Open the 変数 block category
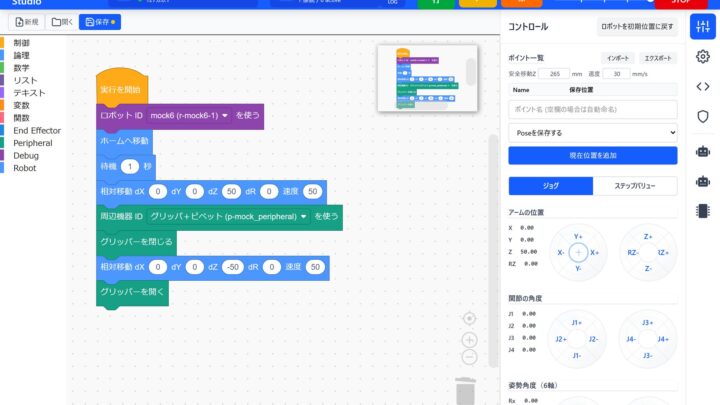 (22, 105)
